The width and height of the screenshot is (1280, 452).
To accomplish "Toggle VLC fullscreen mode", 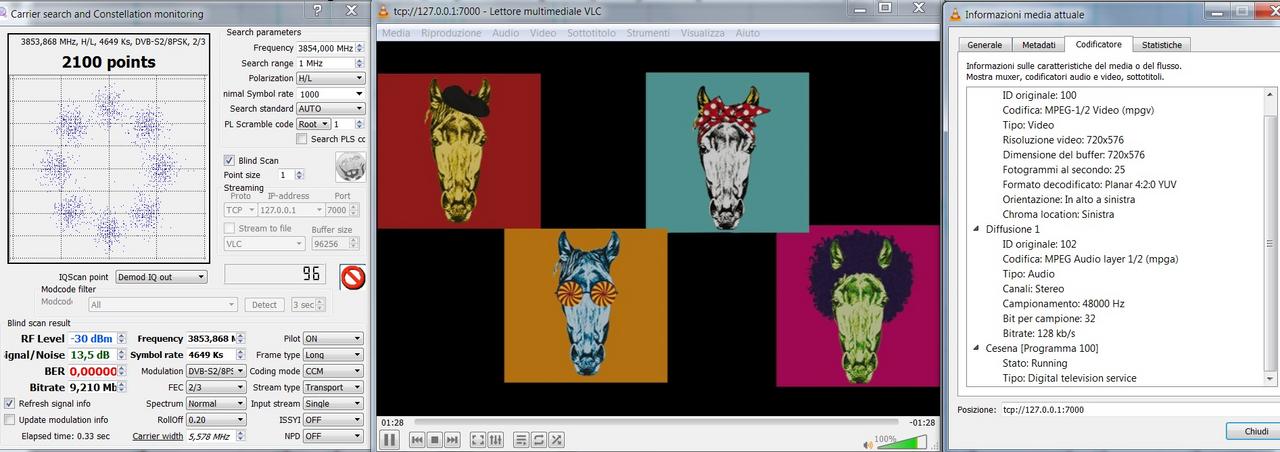I will click(x=478, y=439).
